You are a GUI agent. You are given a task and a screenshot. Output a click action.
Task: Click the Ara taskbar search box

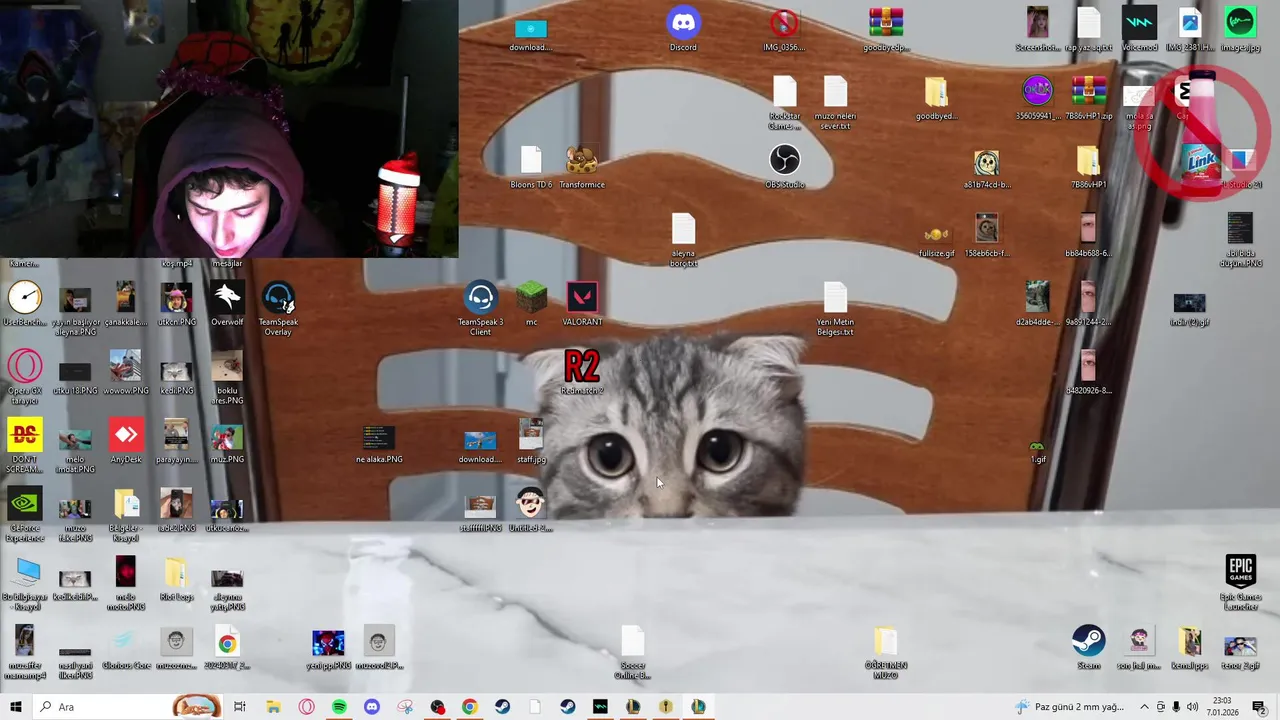pos(128,707)
